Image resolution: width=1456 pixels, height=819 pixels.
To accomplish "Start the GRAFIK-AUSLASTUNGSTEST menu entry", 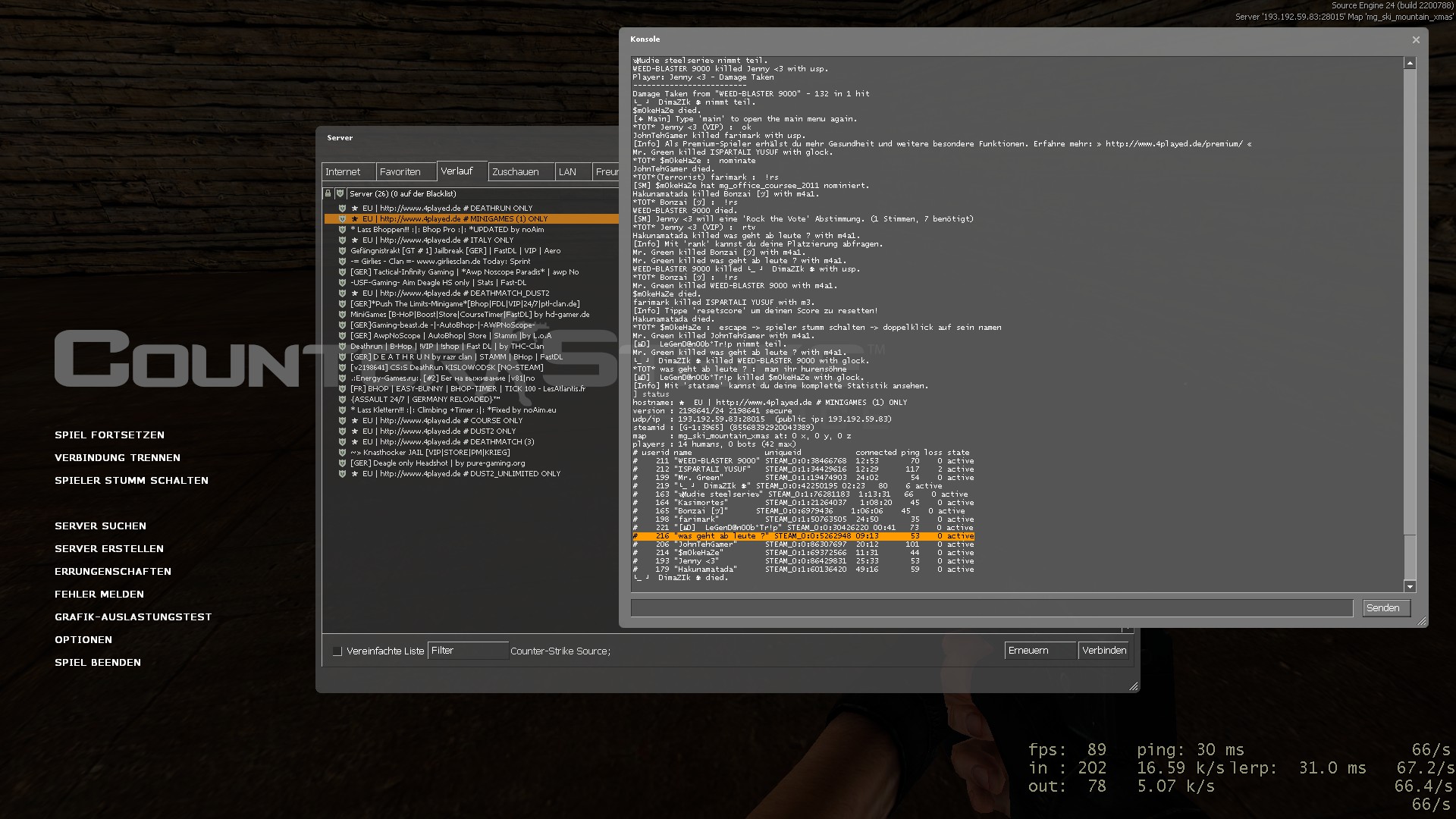I will [x=133, y=617].
